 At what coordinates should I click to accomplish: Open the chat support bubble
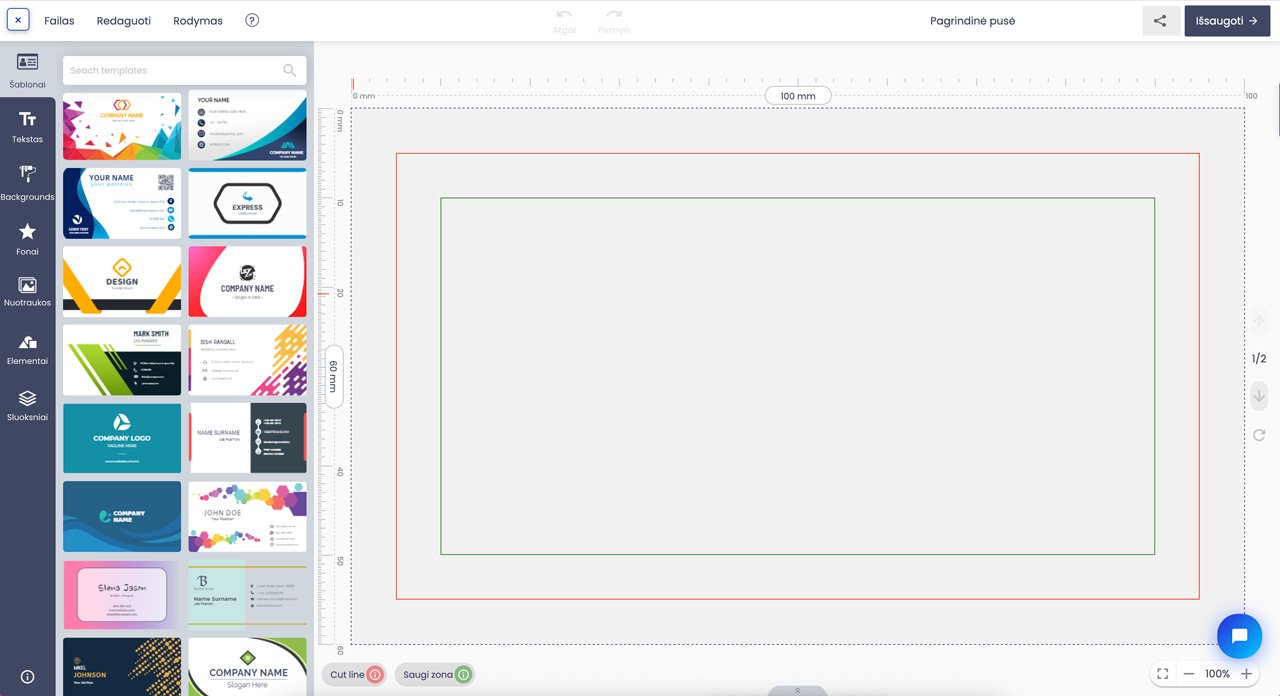1239,636
